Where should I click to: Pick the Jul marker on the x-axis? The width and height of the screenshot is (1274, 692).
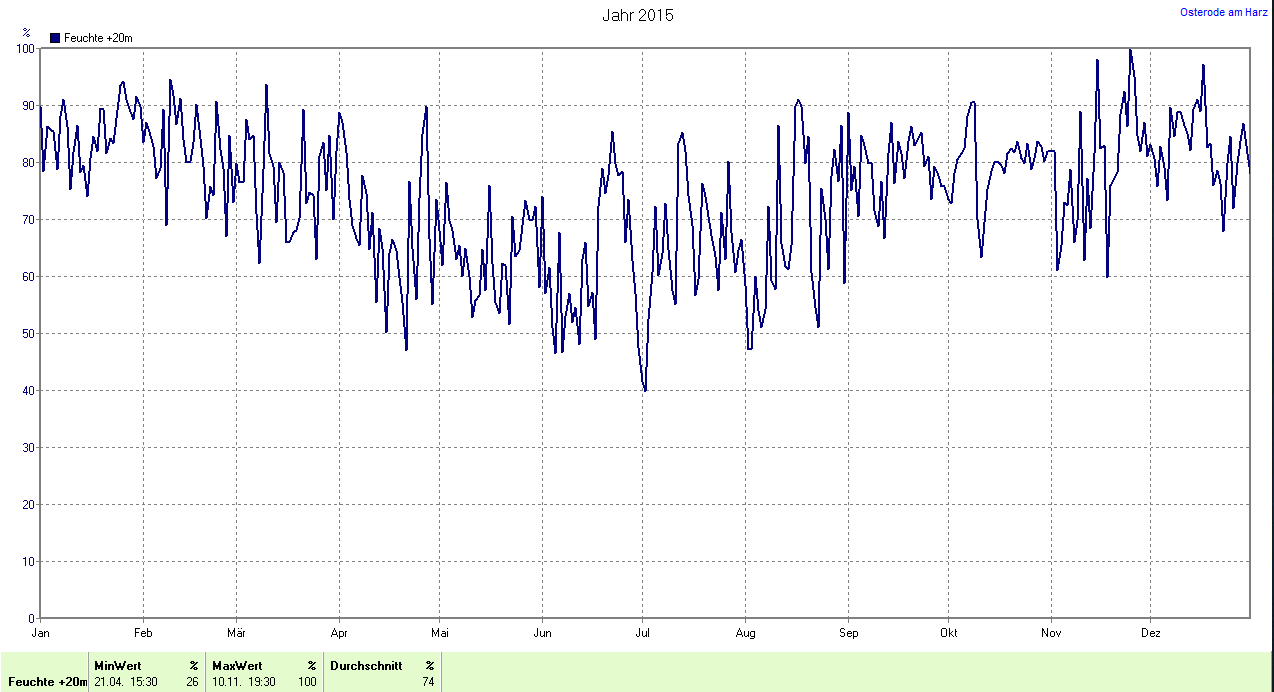point(643,632)
